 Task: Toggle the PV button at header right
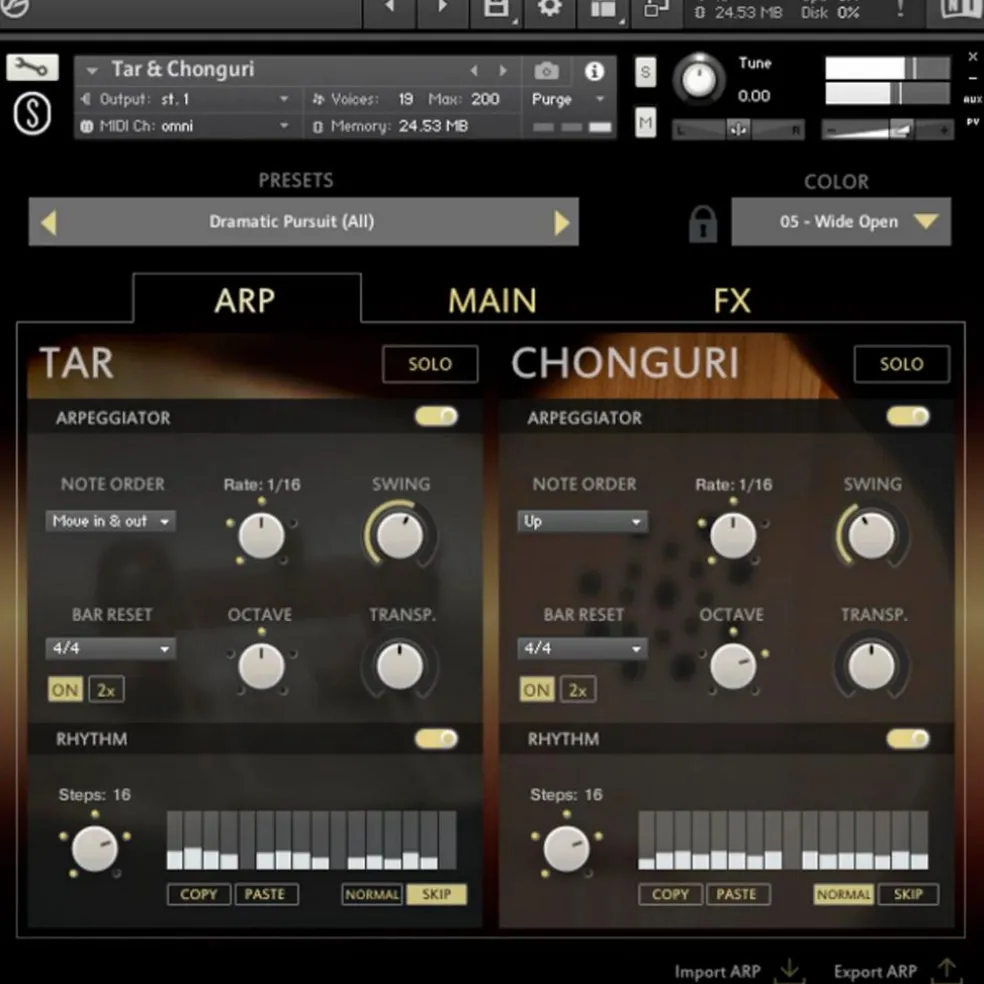972,122
